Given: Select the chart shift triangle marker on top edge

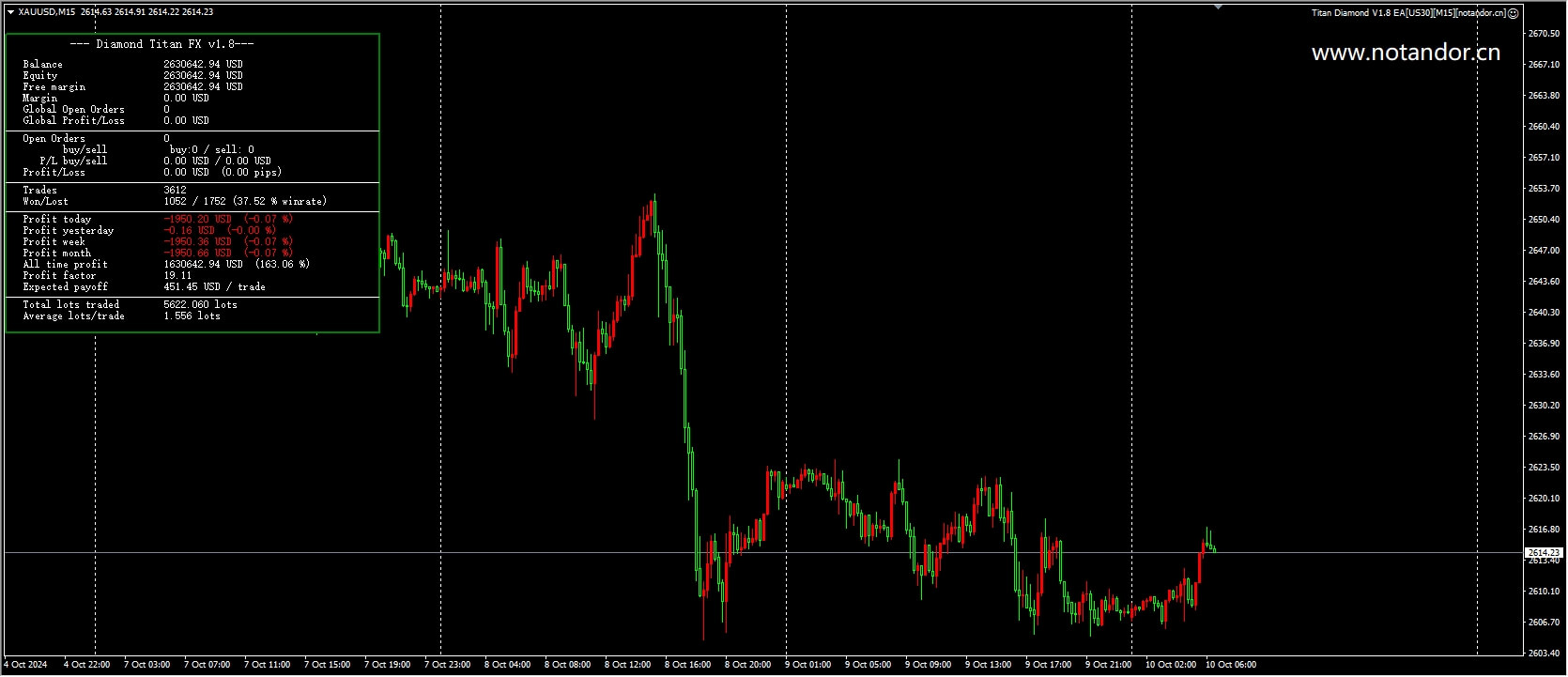Looking at the screenshot, I should (x=1218, y=7).
